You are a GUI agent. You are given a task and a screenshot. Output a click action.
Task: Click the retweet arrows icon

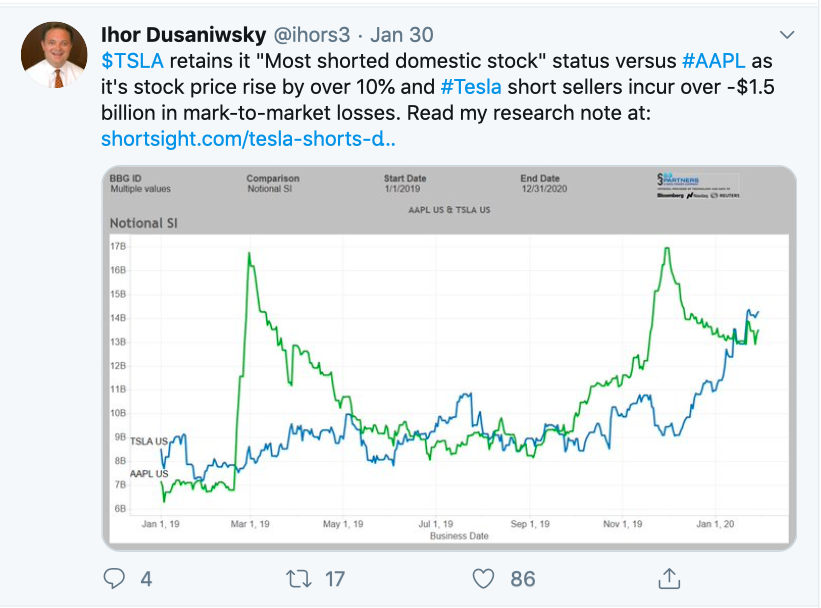point(298,578)
